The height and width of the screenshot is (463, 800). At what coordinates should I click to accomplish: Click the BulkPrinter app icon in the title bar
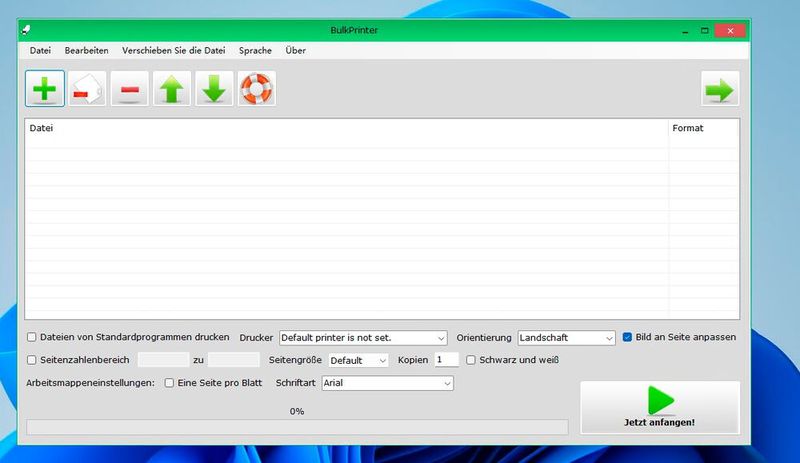[26, 30]
